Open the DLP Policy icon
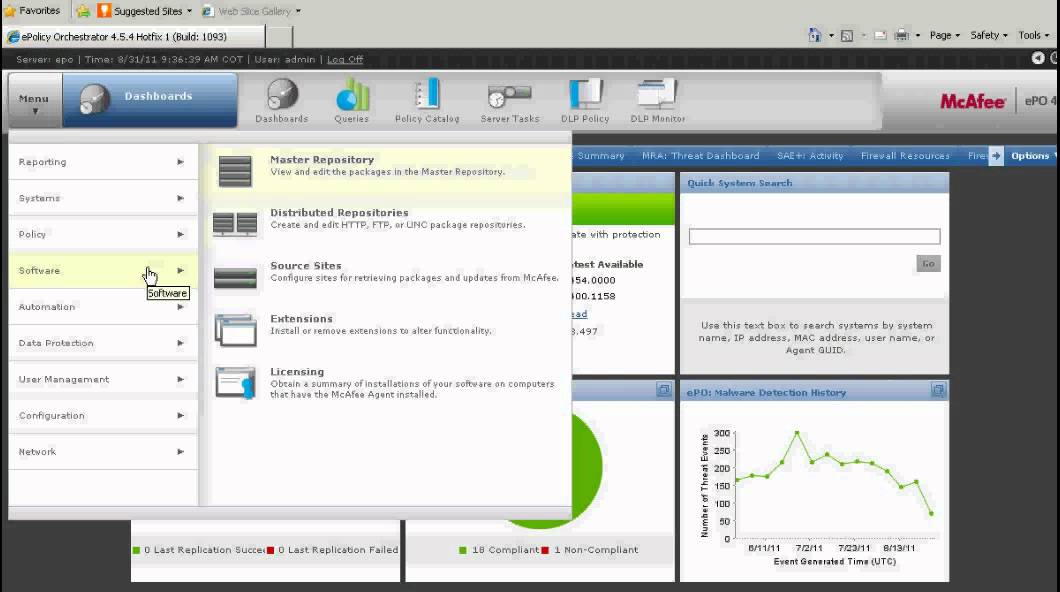Screen dimensions: 1060x592 coord(585,94)
